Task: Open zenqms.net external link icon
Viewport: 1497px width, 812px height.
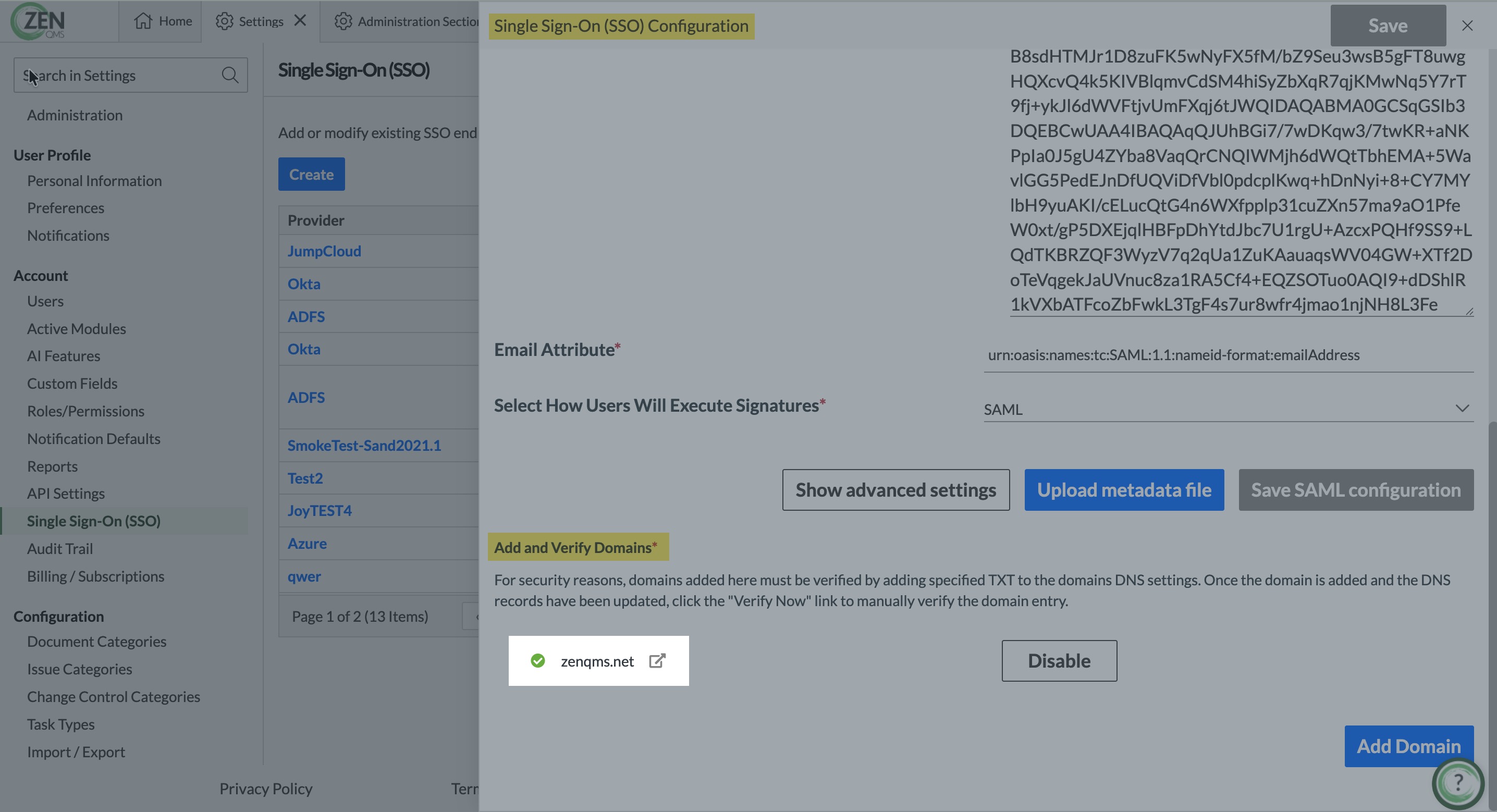Action: click(x=657, y=661)
